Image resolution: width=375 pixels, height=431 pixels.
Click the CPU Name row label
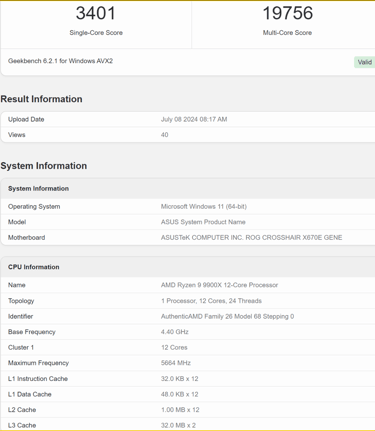17,285
